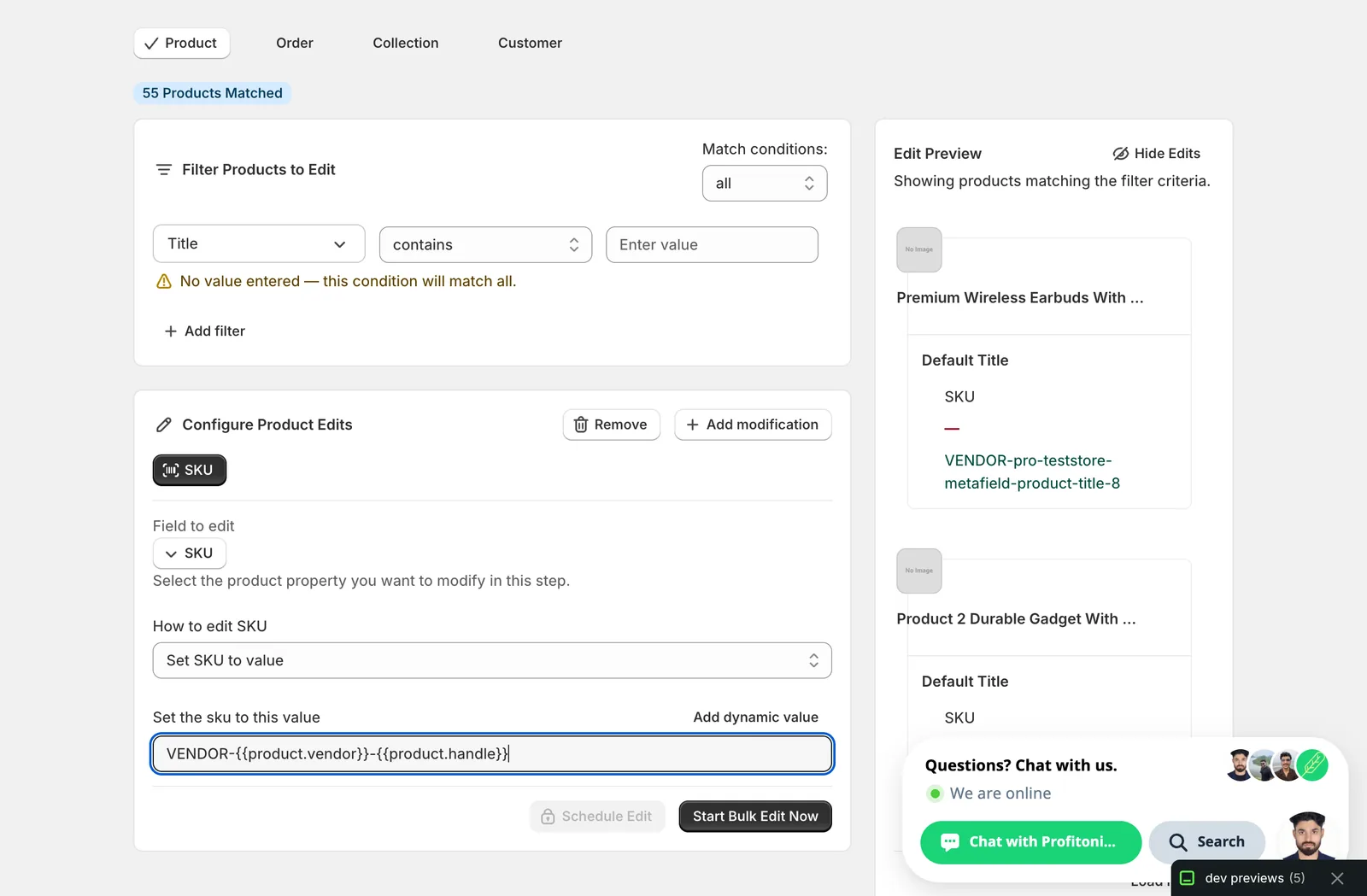Switch to the Order tab
The width and height of the screenshot is (1367, 896).
pos(295,43)
